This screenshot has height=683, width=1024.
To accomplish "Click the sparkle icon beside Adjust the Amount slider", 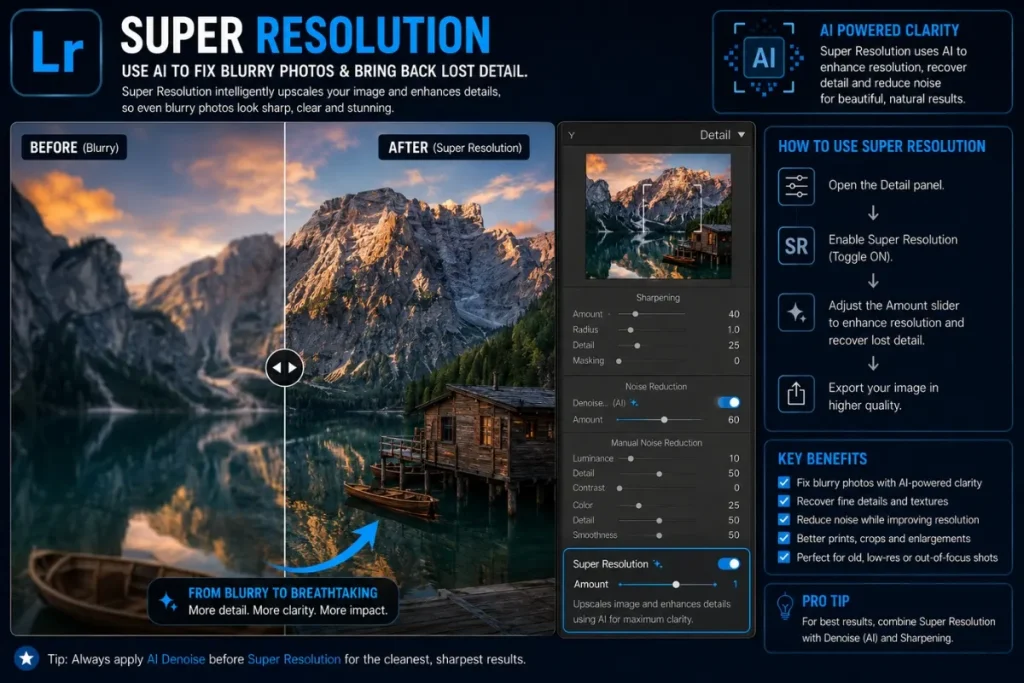I will coord(796,312).
